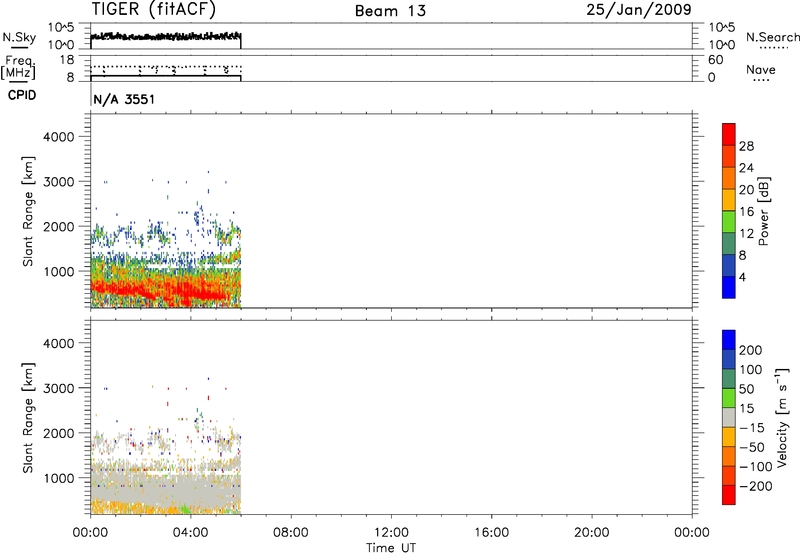The height and width of the screenshot is (554, 800).
Task: Click the "N.Search" legend label
Action: pos(772,37)
